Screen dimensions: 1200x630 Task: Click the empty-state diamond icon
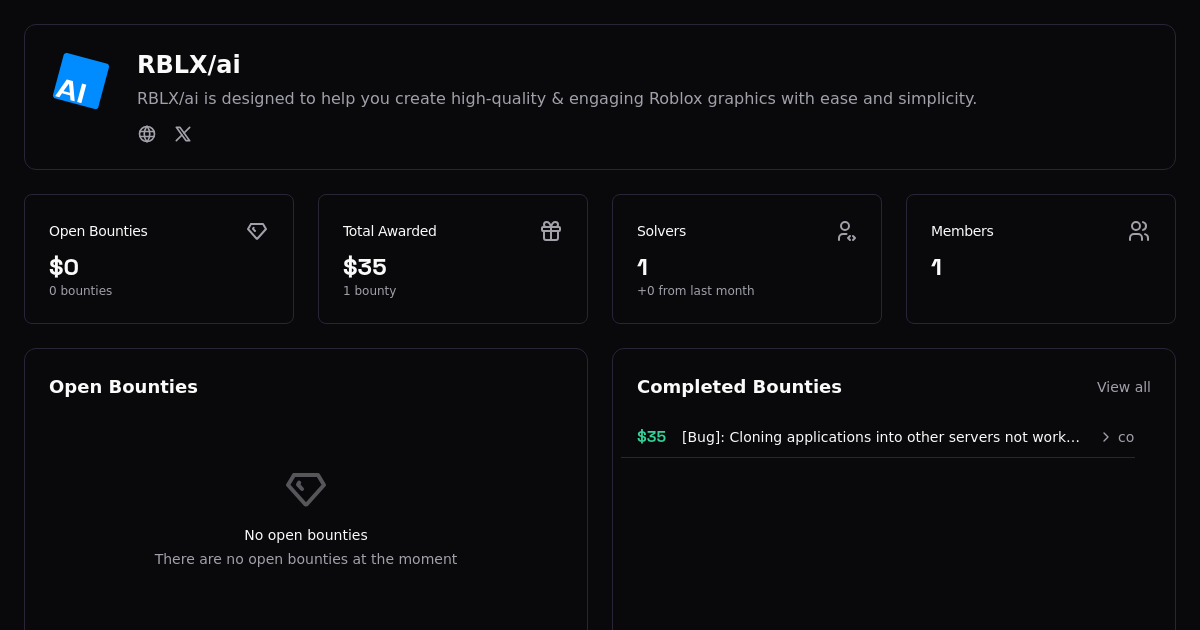[x=306, y=489]
